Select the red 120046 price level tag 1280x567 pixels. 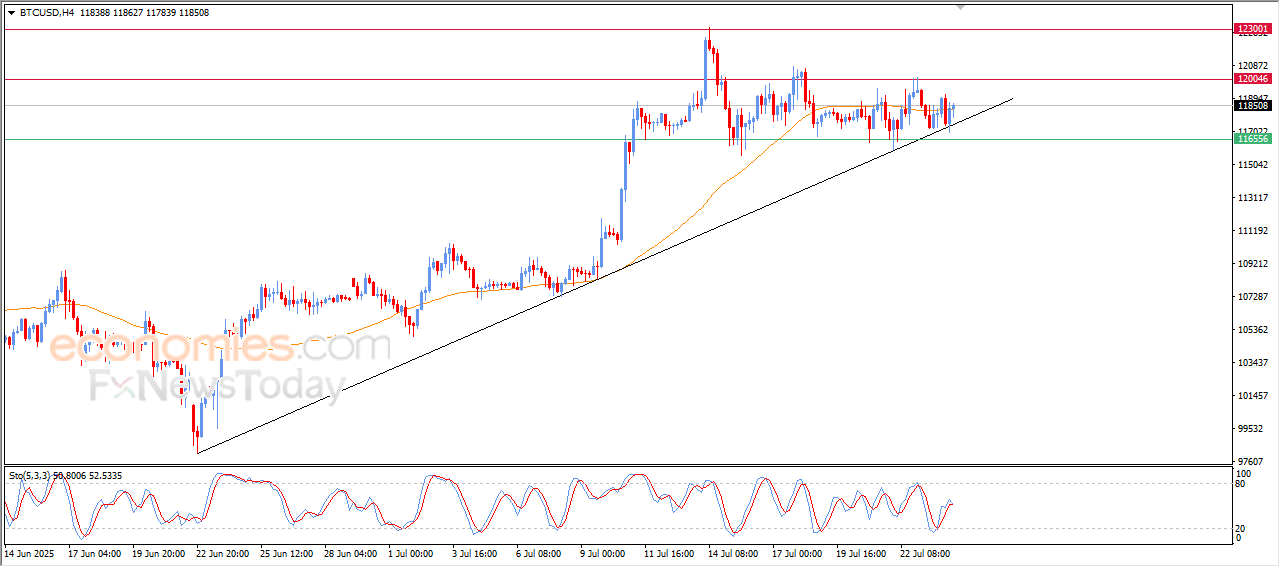[x=1252, y=79]
